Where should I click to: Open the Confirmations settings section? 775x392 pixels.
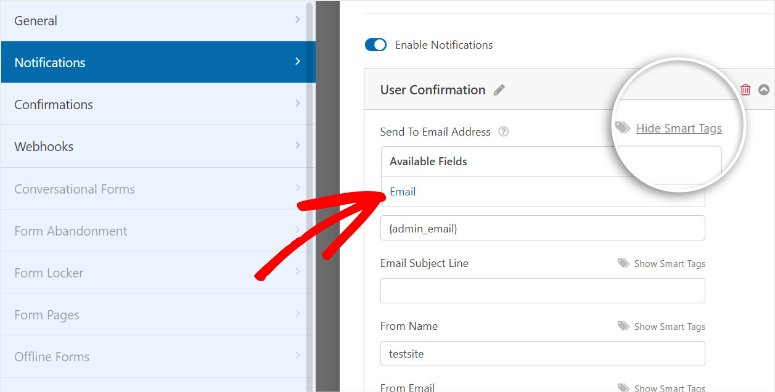point(158,104)
